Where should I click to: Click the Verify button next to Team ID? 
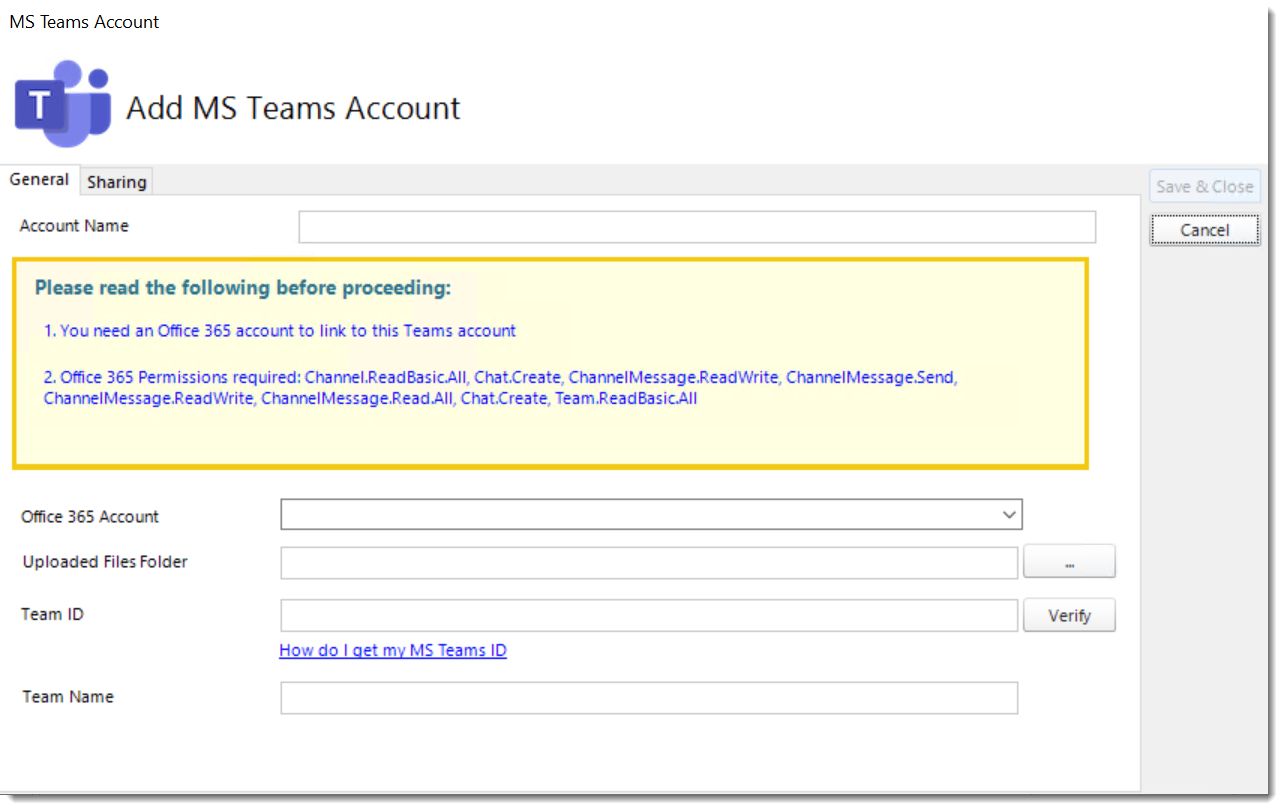point(1069,615)
